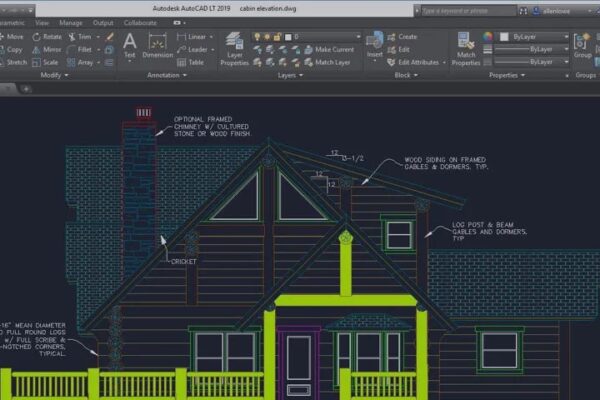The image size is (600, 400).
Task: Open the View ribbon tab
Action: click(42, 23)
